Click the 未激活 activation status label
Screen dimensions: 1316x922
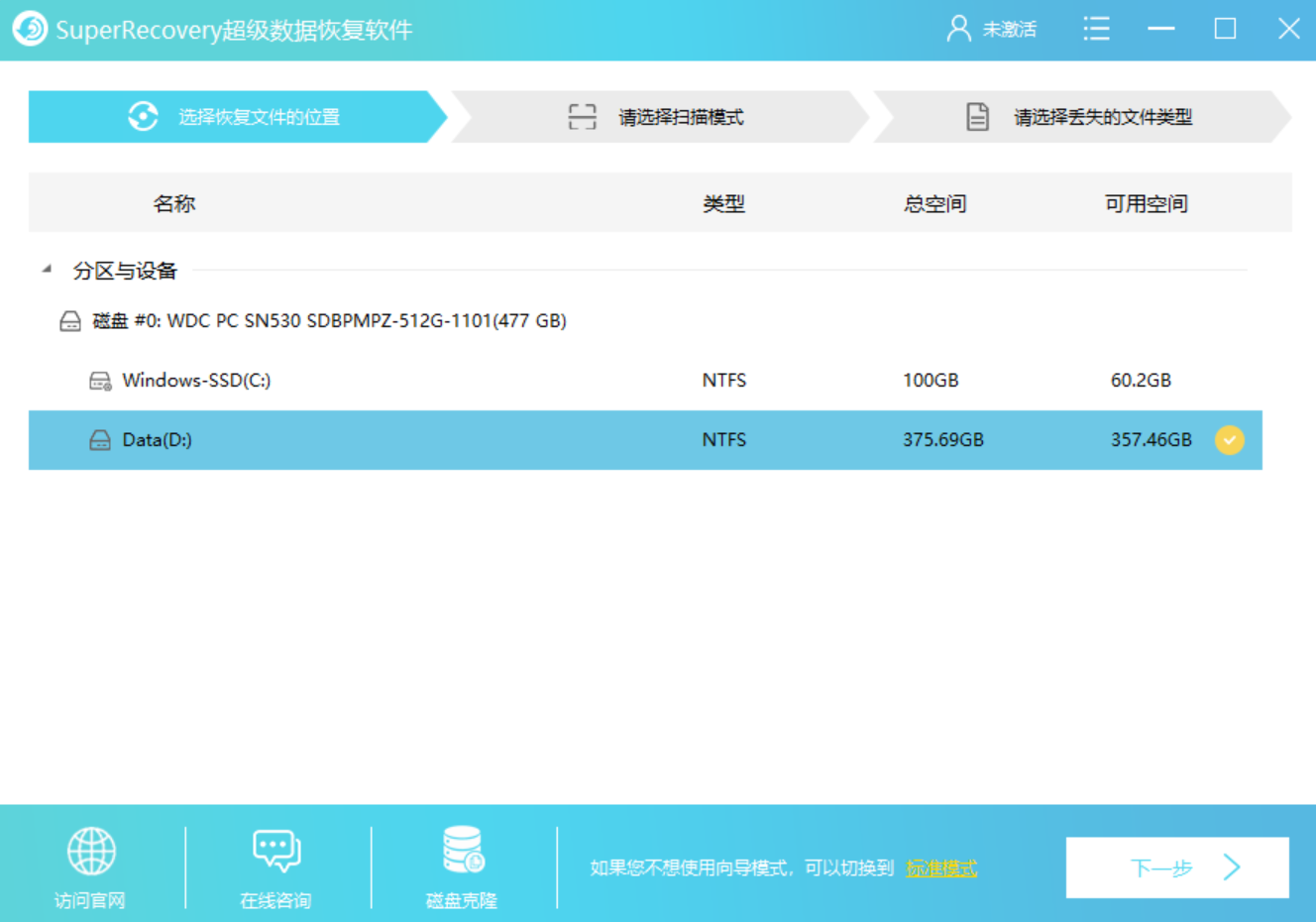pyautogui.click(x=1009, y=30)
